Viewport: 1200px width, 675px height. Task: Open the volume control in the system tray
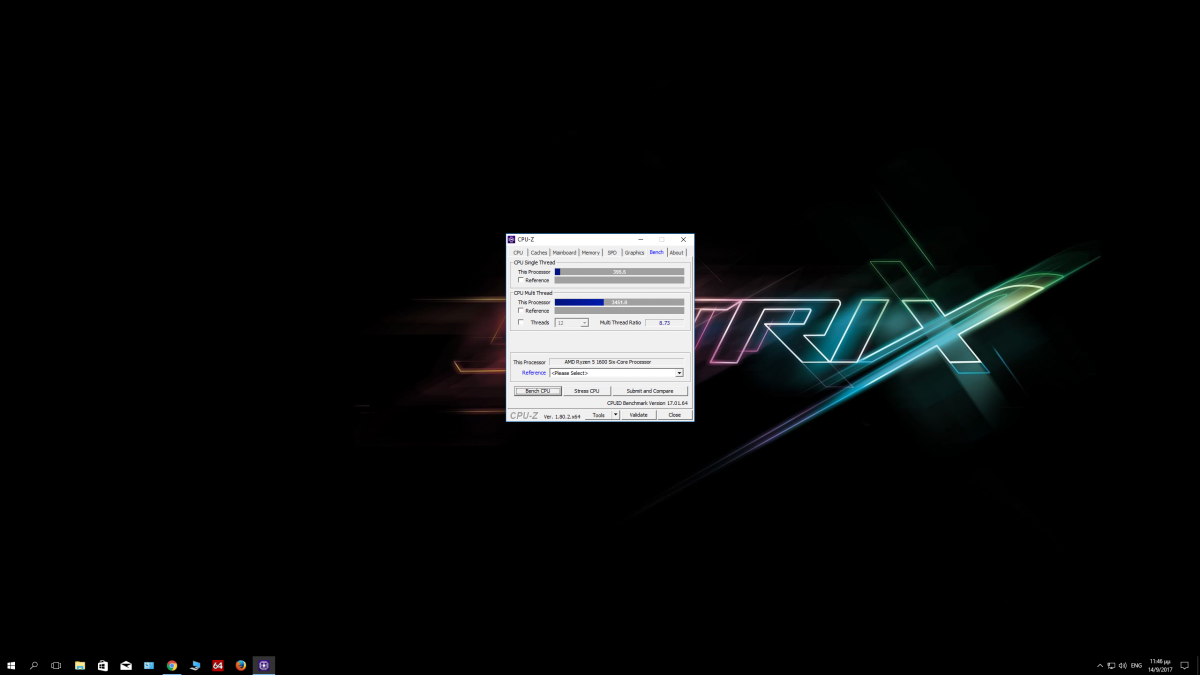1123,665
